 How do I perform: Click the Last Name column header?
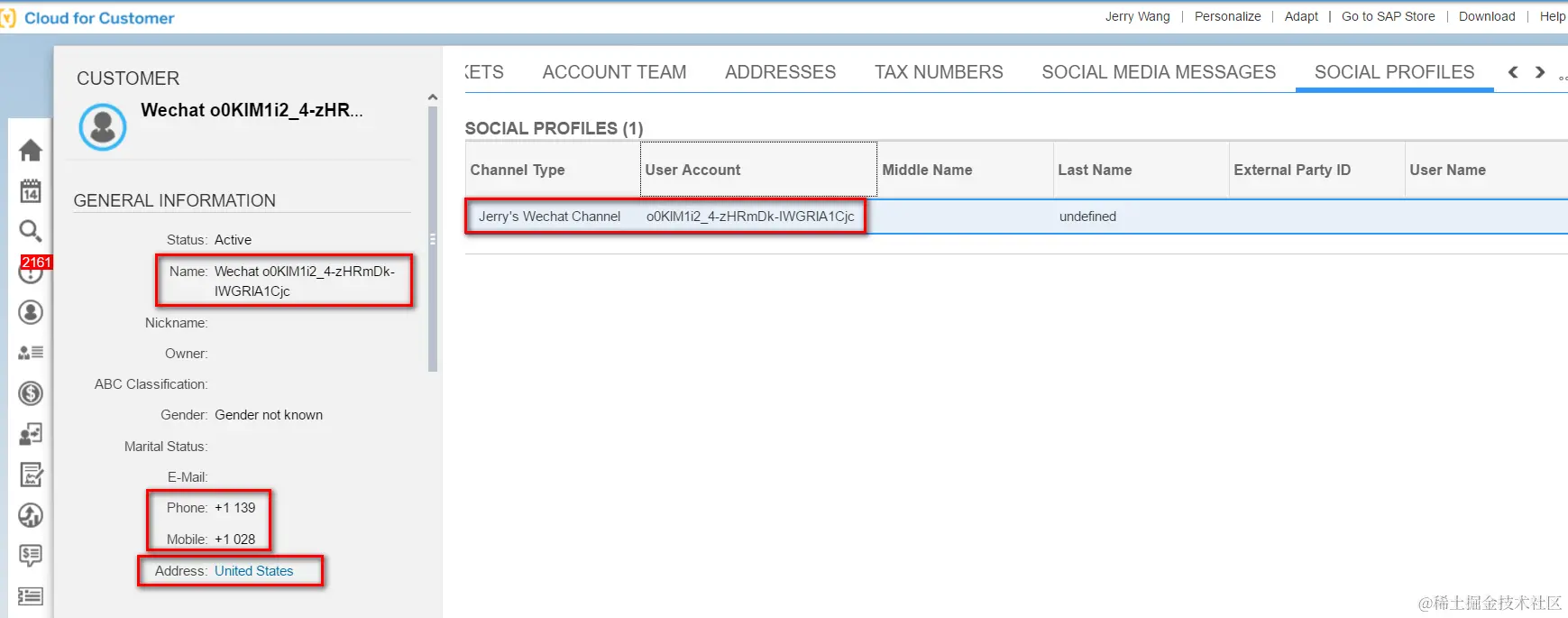[x=1141, y=170]
